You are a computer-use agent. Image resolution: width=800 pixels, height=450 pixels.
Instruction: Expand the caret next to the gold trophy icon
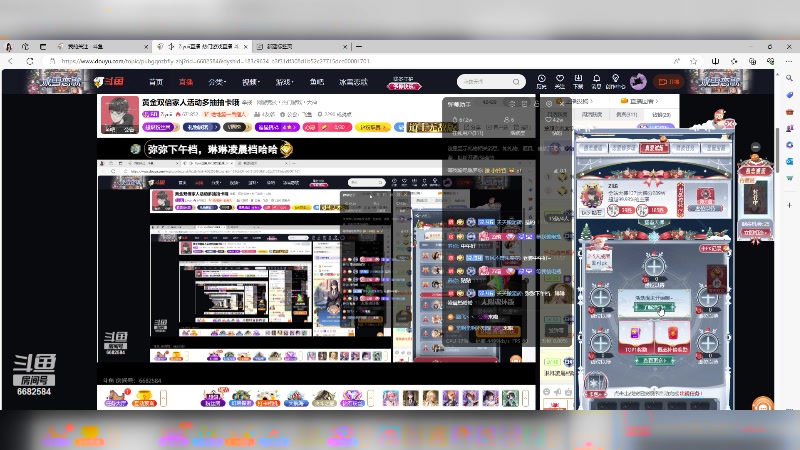pyautogui.click(x=163, y=397)
